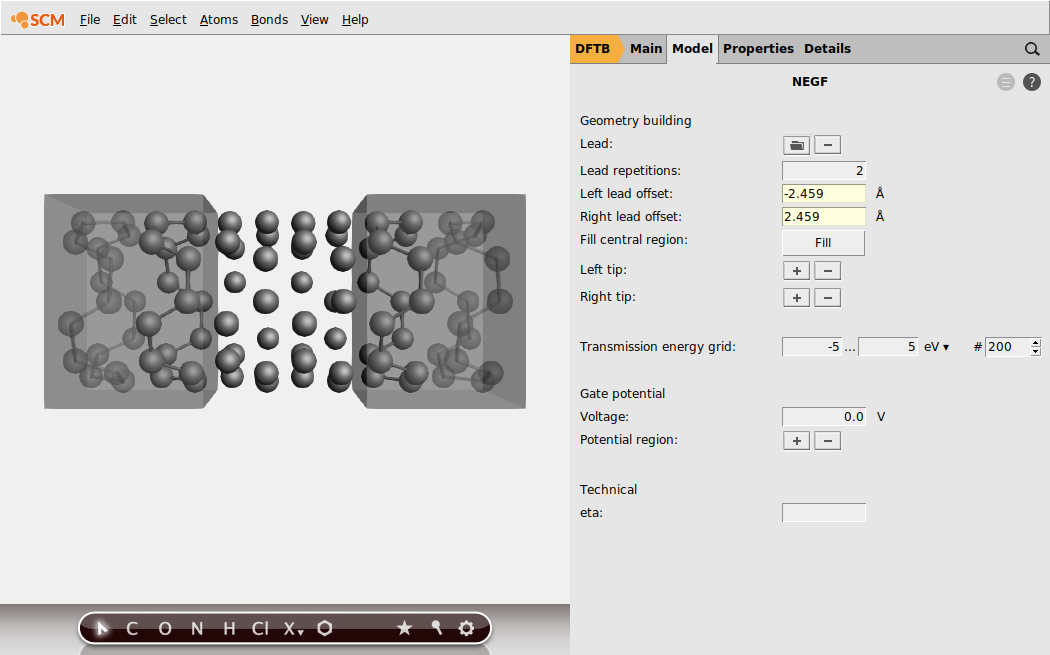The width and height of the screenshot is (1050, 655).
Task: Select the Chlorine element tool
Action: tap(258, 628)
